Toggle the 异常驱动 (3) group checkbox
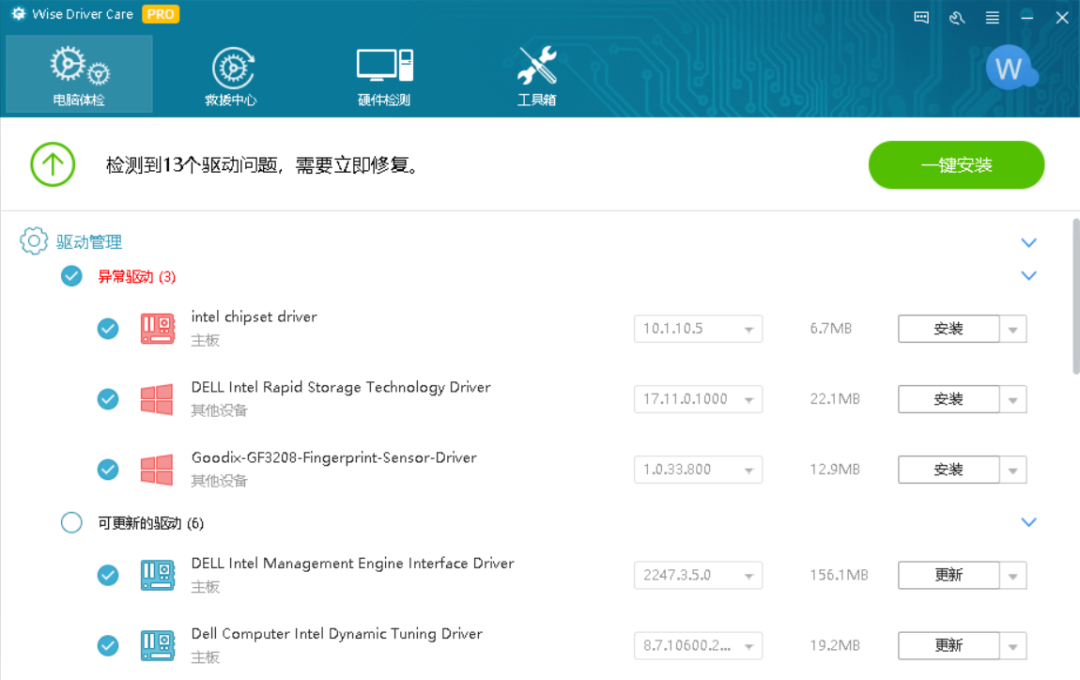 click(x=72, y=276)
